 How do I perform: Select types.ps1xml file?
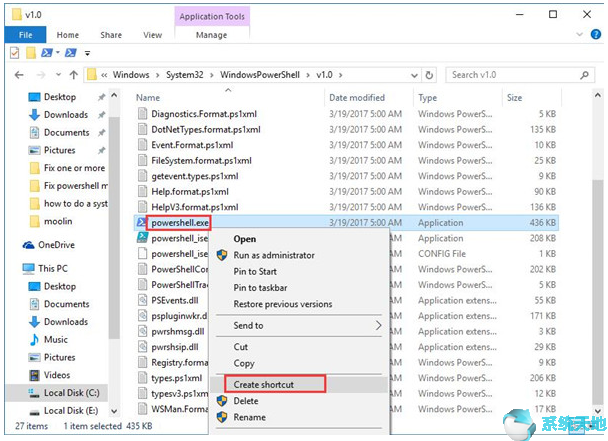(x=176, y=378)
